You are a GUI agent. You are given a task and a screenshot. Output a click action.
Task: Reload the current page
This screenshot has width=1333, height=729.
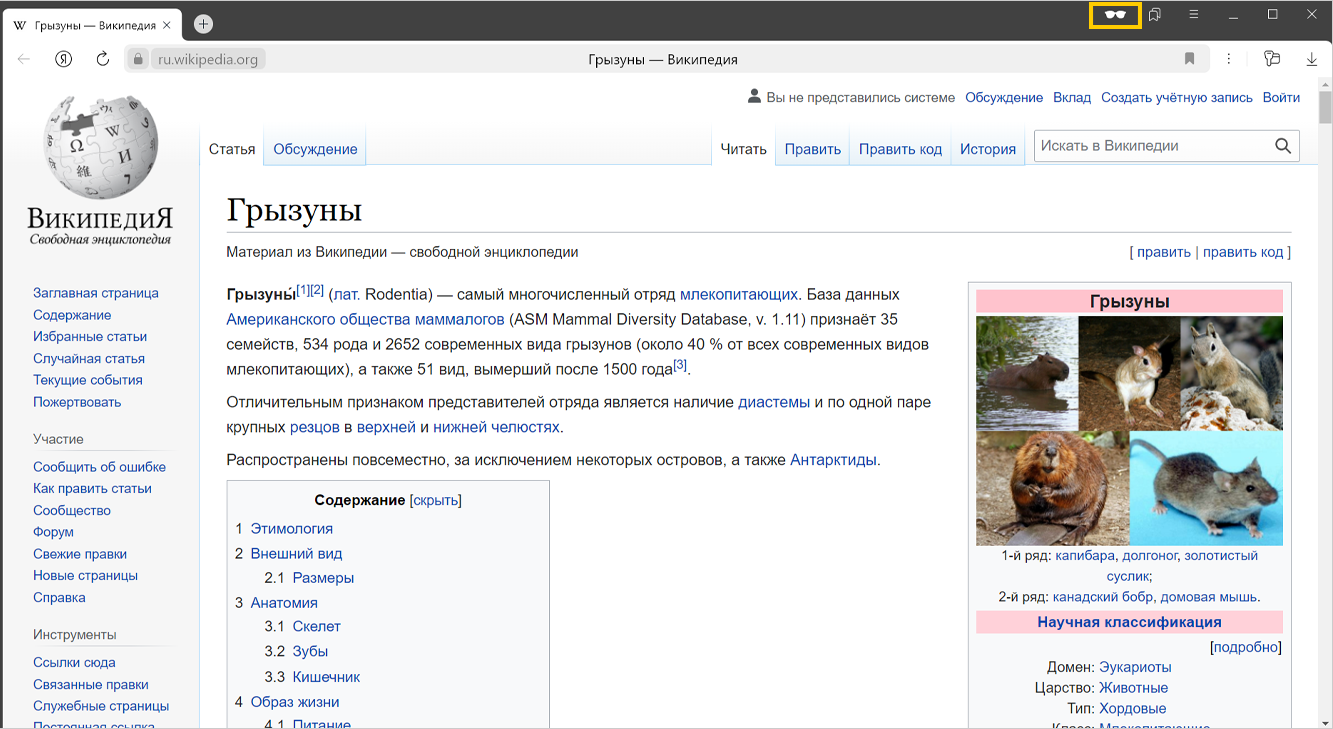pos(102,59)
